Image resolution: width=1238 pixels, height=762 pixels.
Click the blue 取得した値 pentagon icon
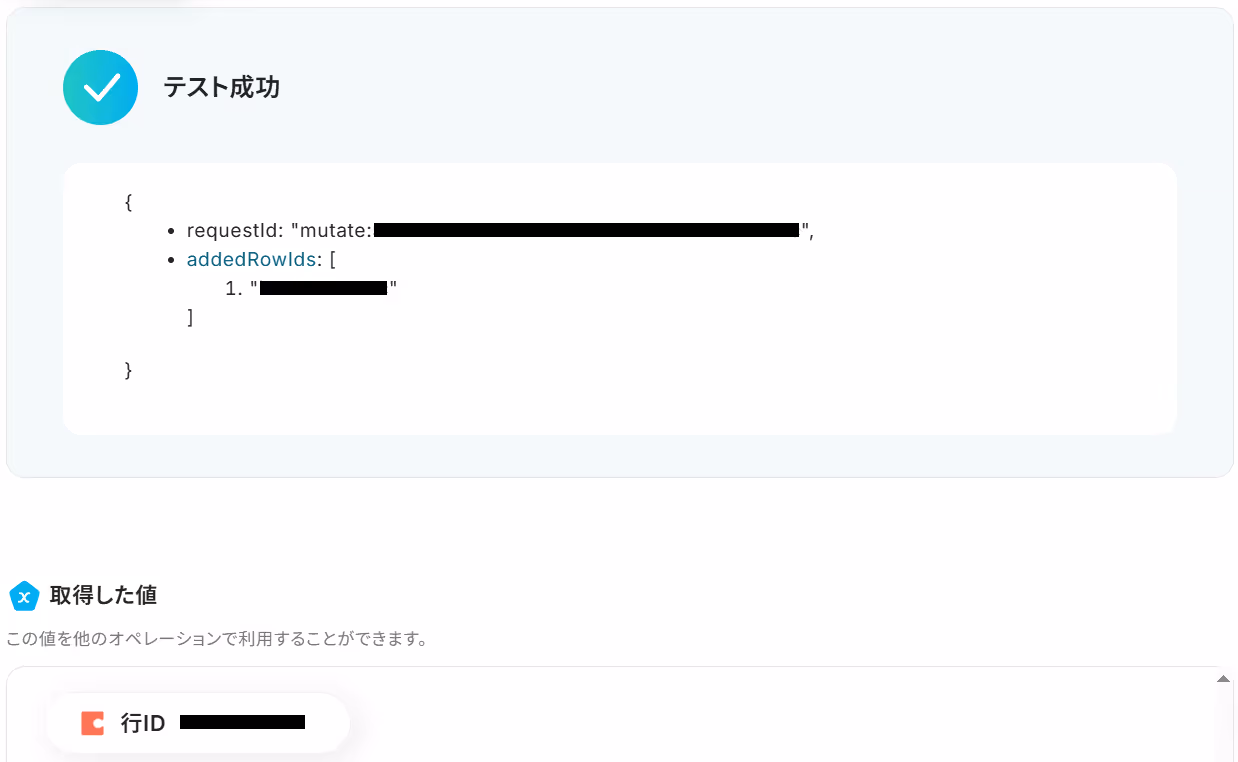click(24, 596)
